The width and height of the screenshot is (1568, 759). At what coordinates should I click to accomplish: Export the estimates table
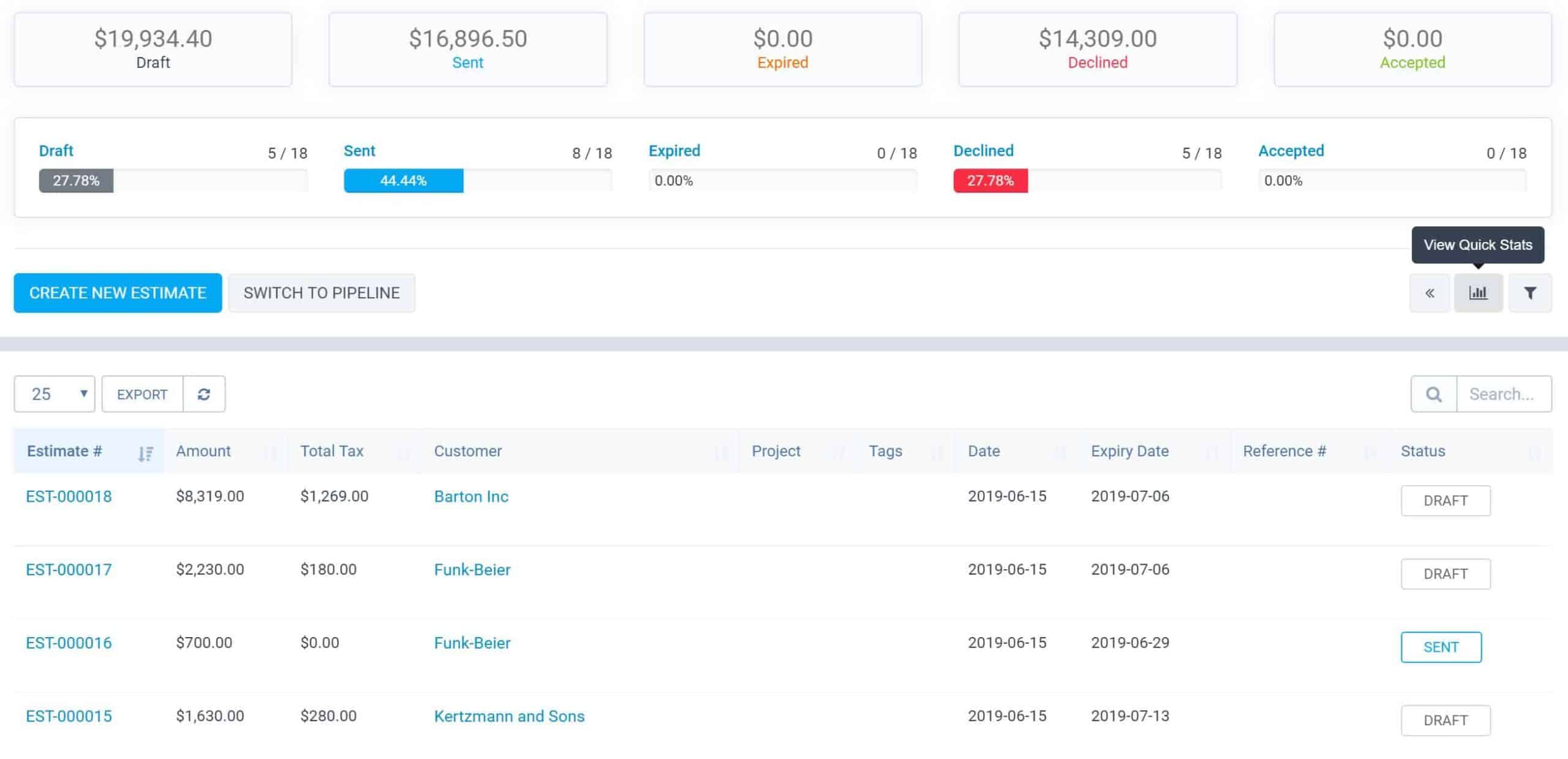pos(142,394)
